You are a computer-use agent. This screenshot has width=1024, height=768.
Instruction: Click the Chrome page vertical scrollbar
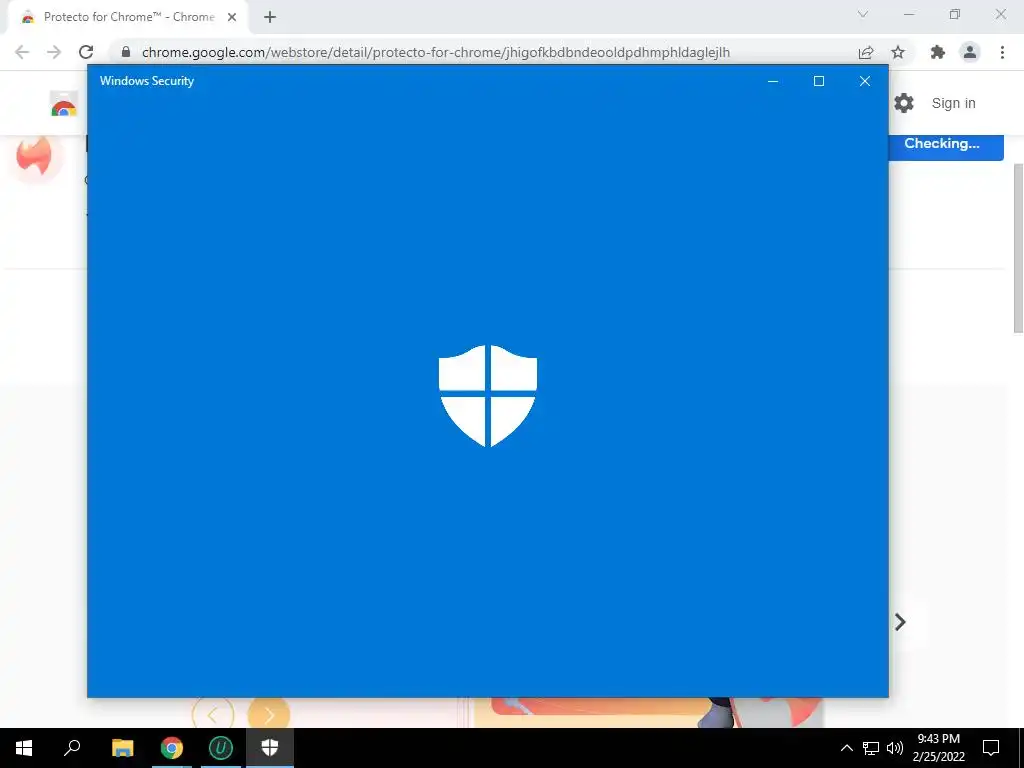click(1018, 248)
